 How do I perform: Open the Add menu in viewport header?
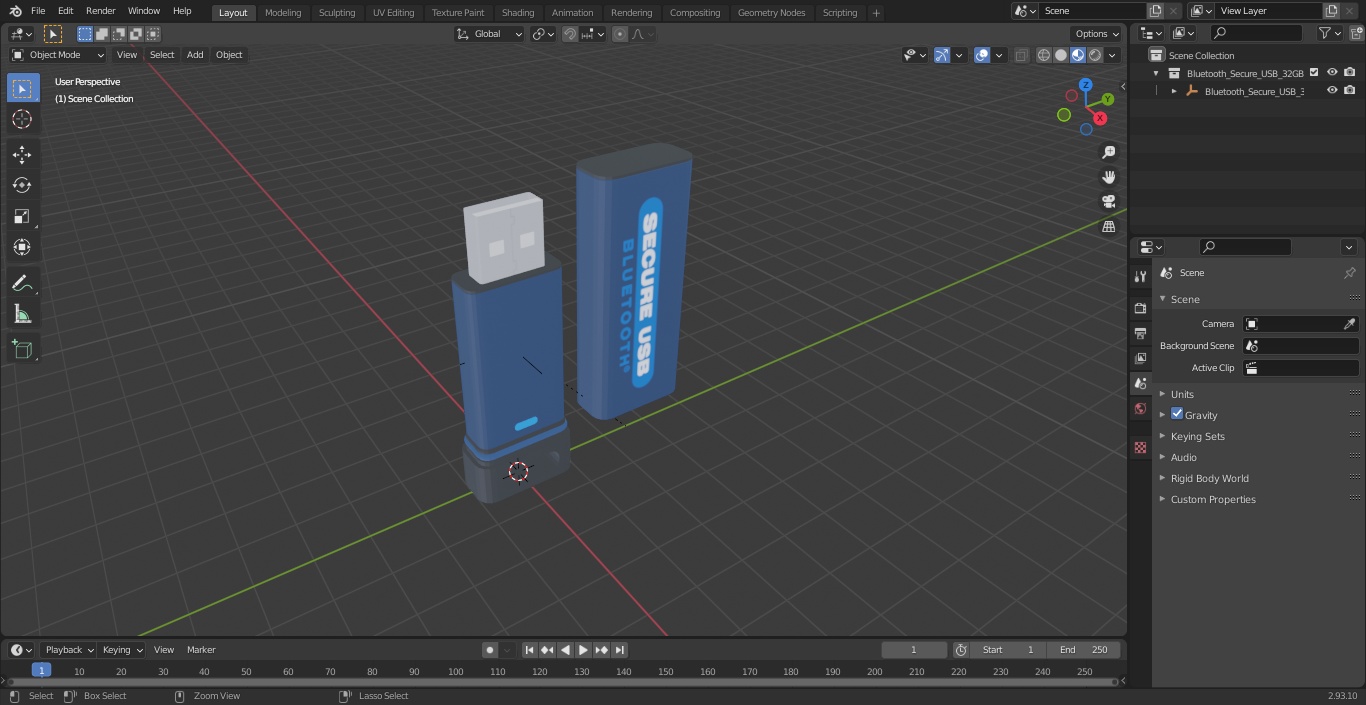195,55
